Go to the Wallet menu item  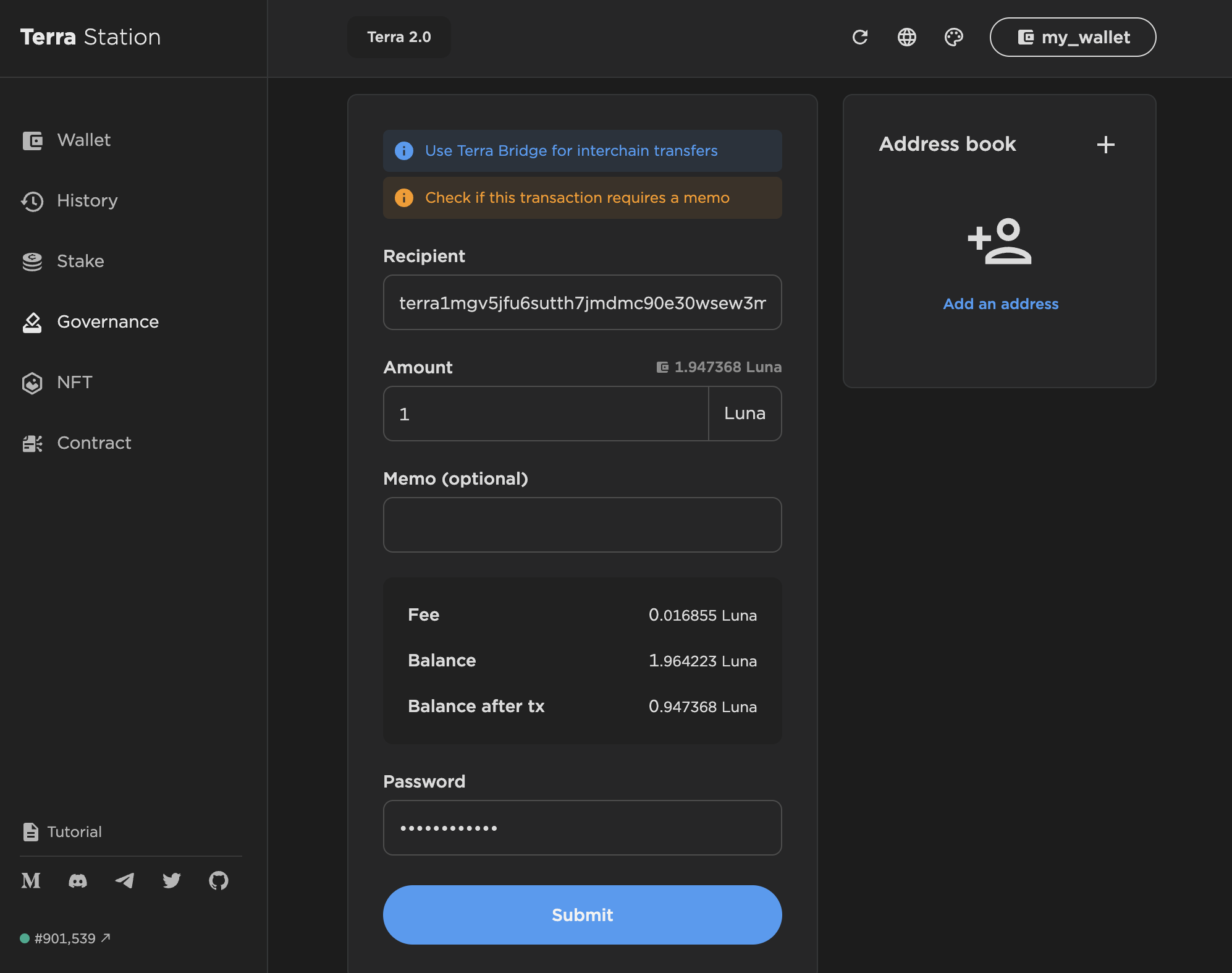coord(83,140)
